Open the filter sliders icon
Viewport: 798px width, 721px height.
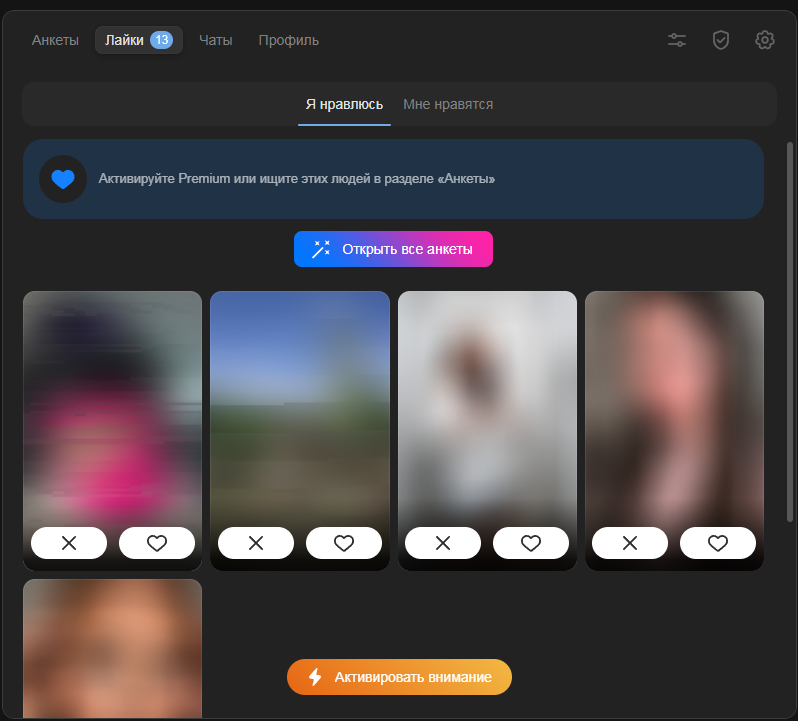click(x=677, y=40)
